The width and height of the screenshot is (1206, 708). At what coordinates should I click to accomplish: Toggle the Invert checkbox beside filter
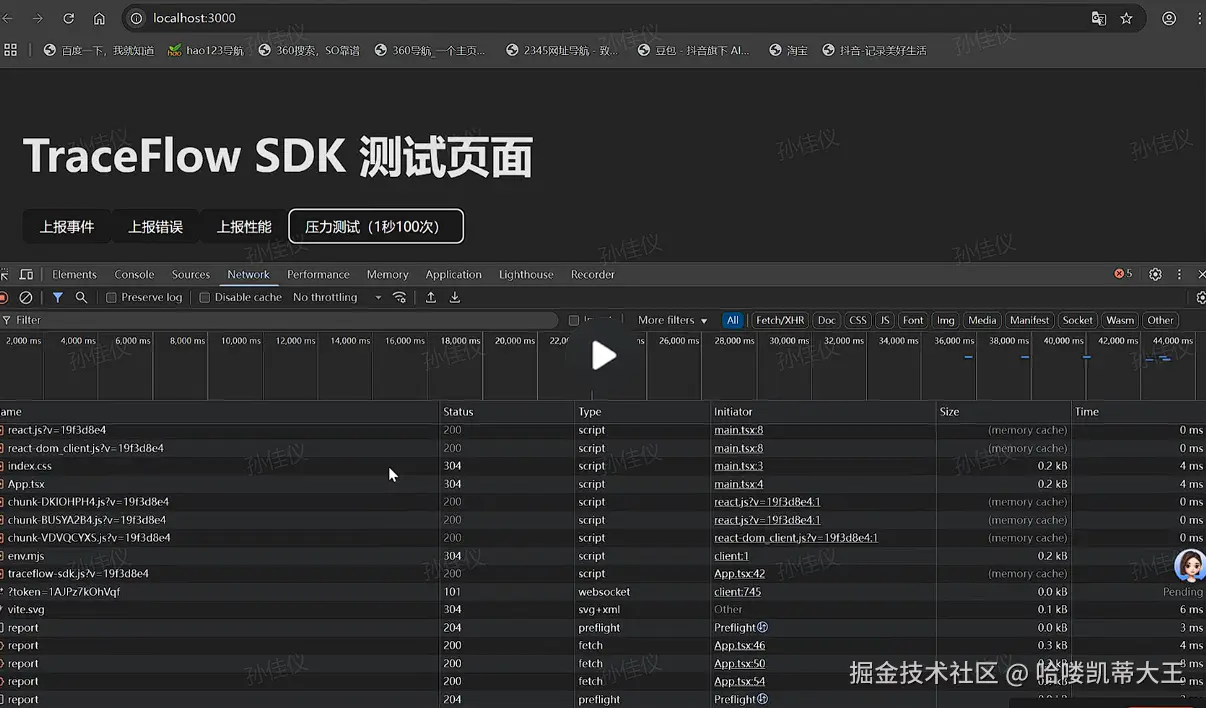coord(574,321)
